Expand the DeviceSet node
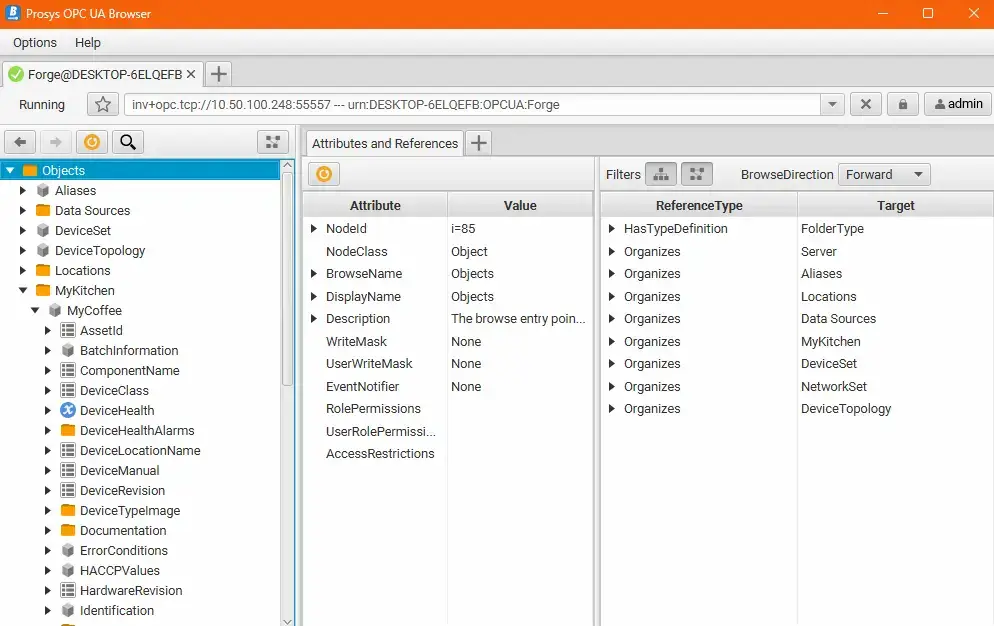Screen dimensions: 994x626 (23, 230)
